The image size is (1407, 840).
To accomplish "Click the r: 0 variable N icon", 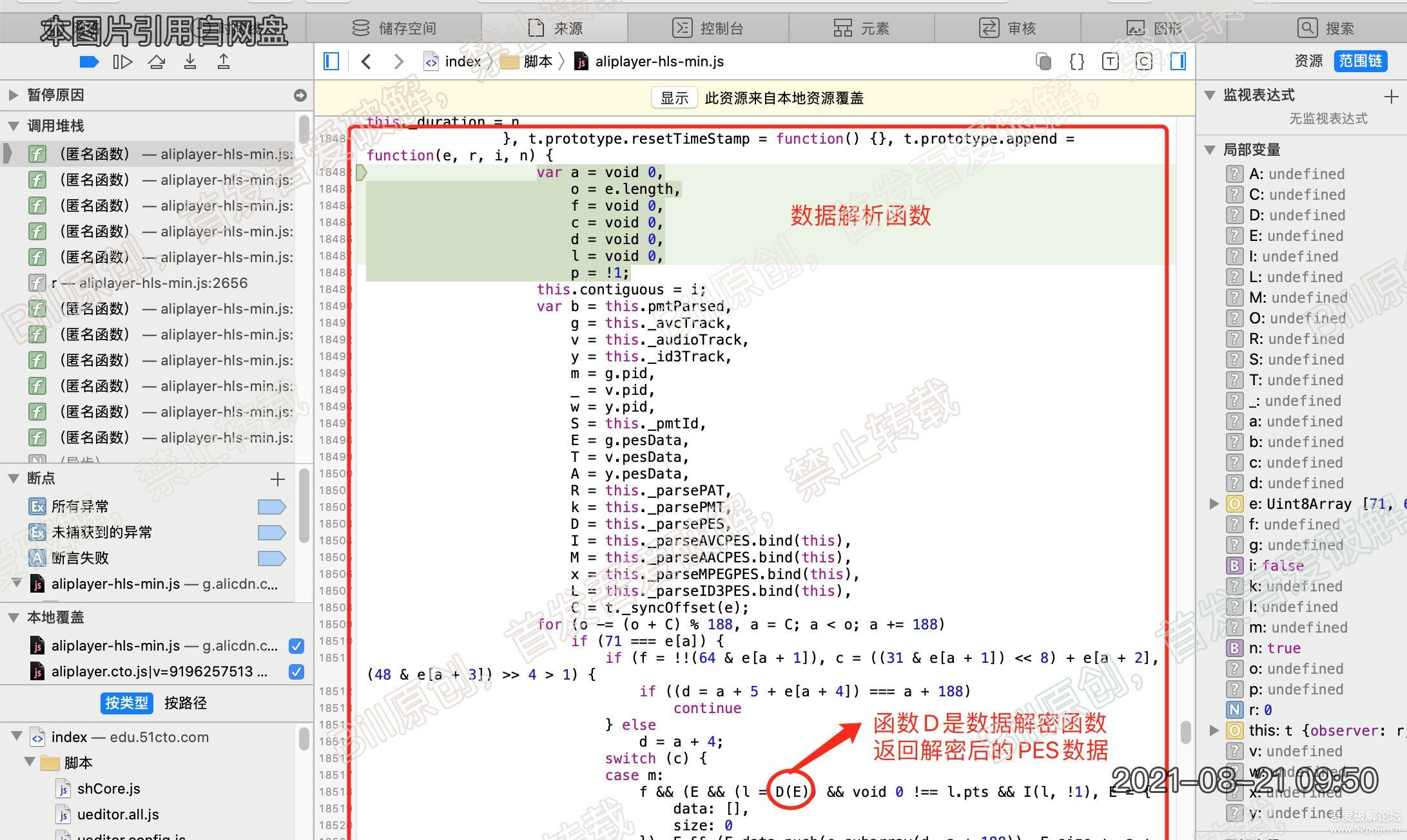I will (x=1234, y=710).
